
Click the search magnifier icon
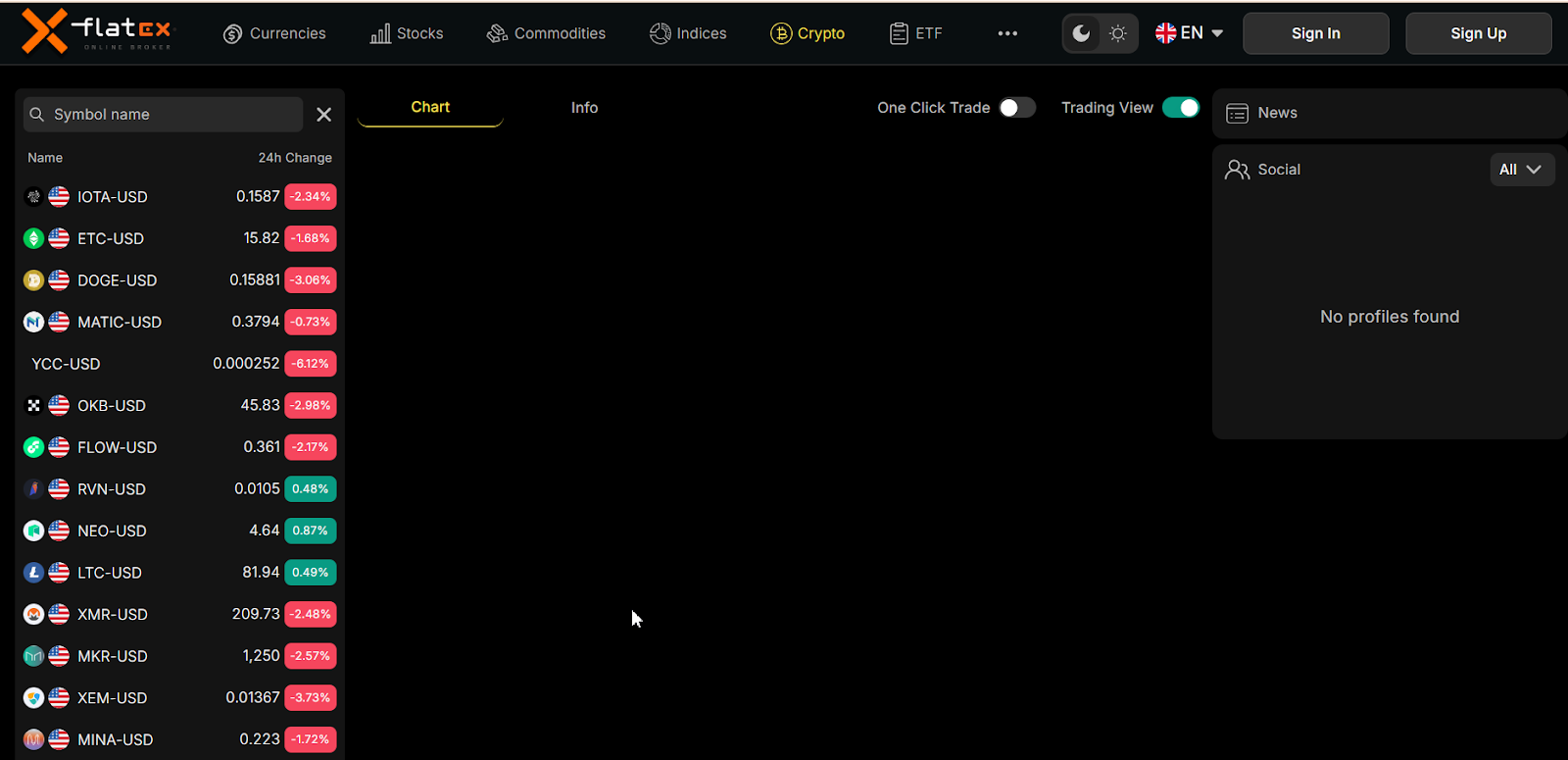tap(37, 115)
